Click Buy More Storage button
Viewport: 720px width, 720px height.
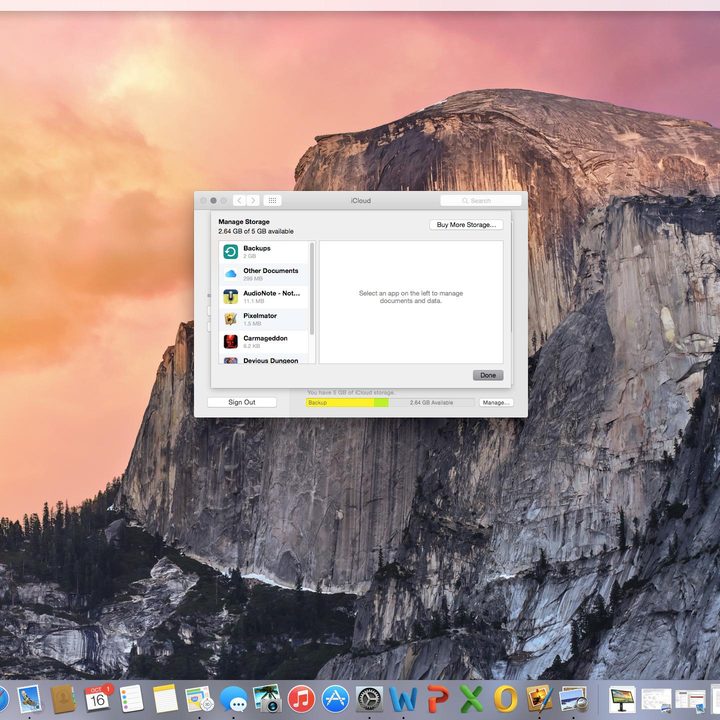pyautogui.click(x=466, y=225)
